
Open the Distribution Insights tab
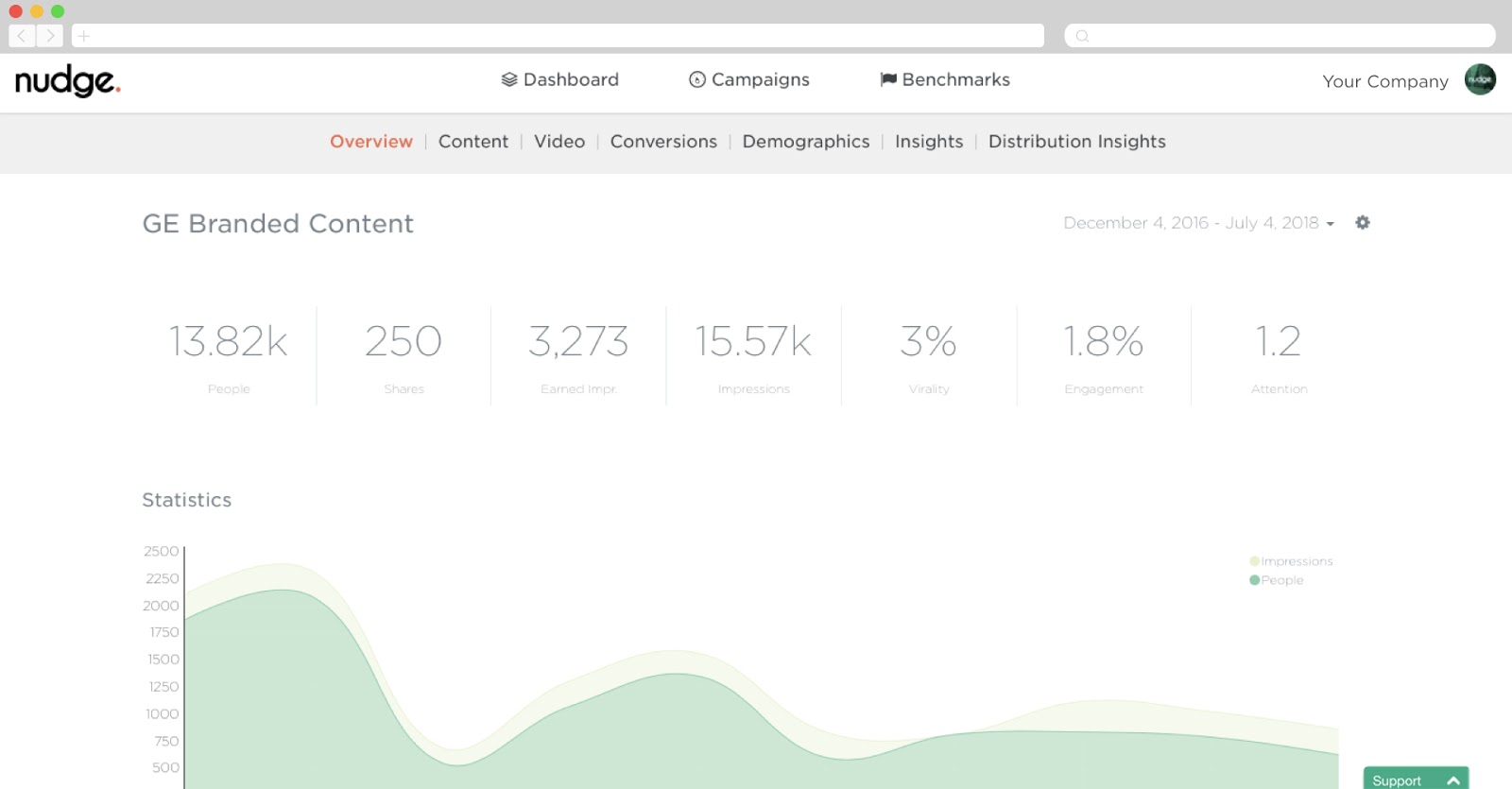[x=1076, y=141]
